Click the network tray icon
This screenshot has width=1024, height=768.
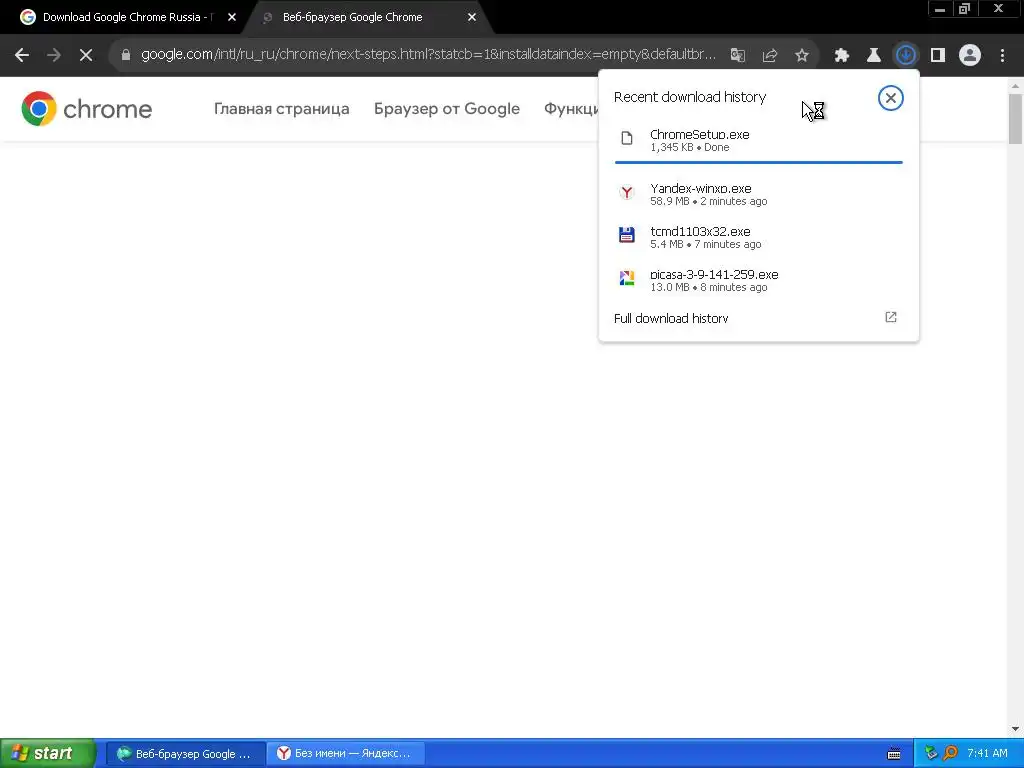[931, 754]
